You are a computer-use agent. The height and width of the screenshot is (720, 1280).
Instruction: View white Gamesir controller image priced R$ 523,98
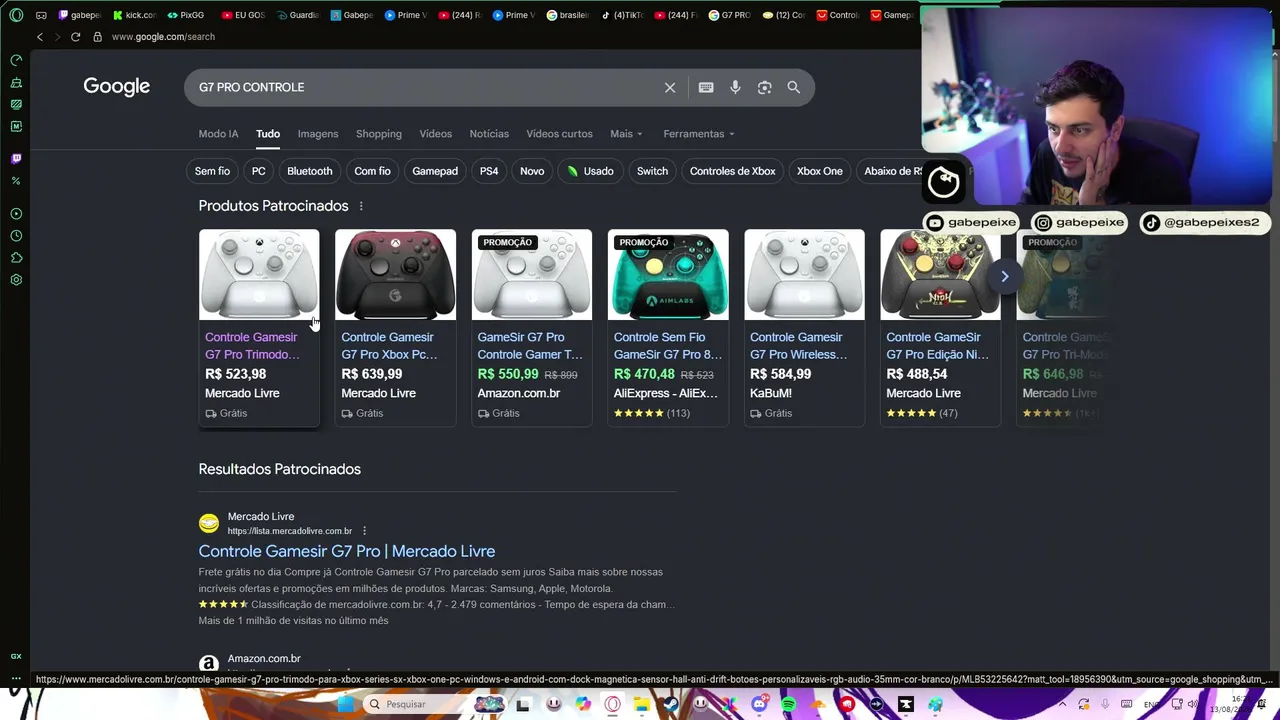tap(259, 275)
